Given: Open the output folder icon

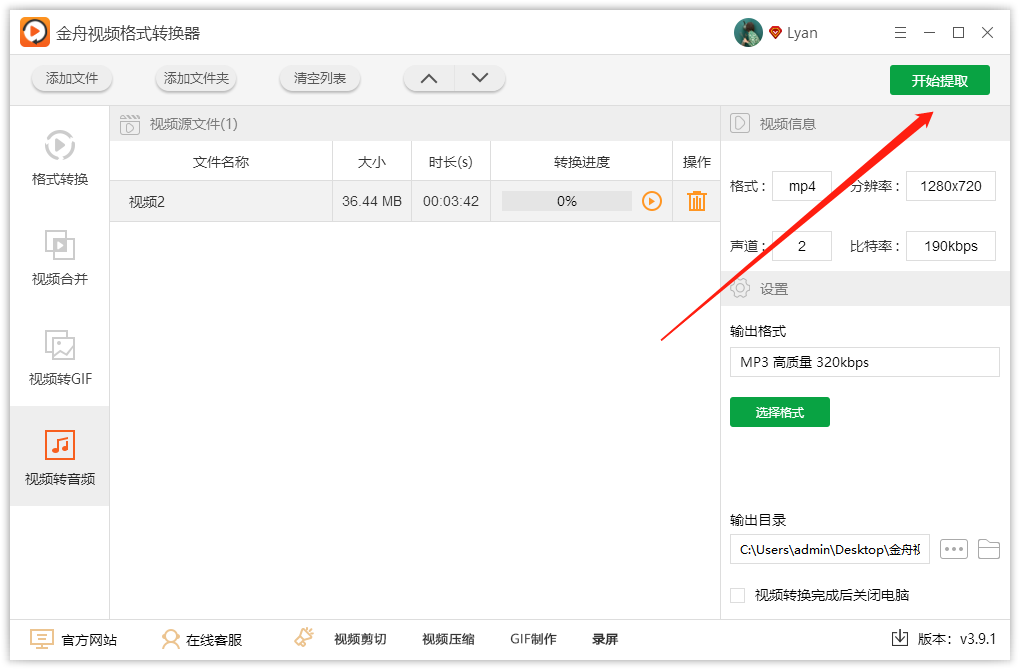Looking at the screenshot, I should point(989,549).
